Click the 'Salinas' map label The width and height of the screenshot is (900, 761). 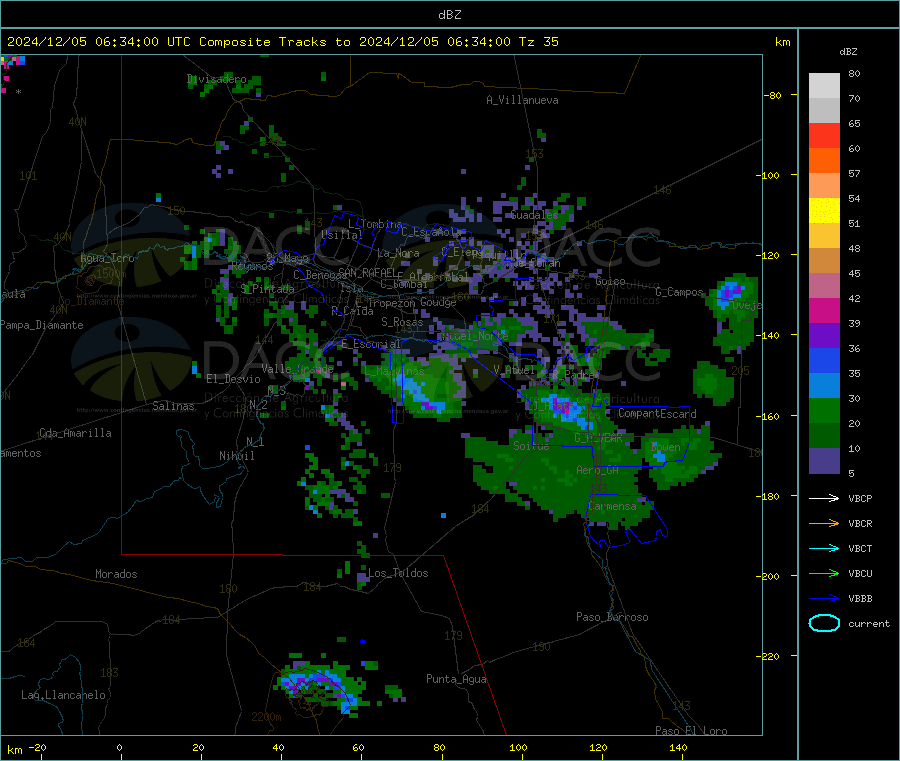[x=173, y=406]
